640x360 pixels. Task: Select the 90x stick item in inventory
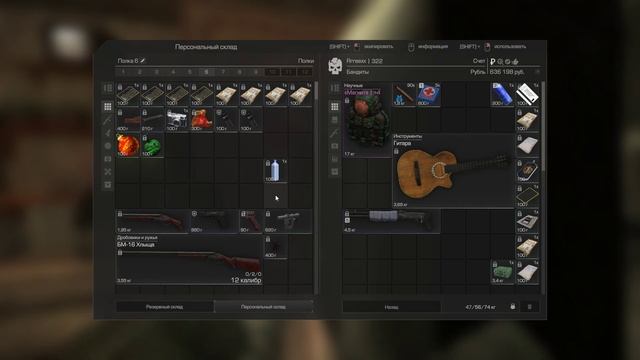404,95
